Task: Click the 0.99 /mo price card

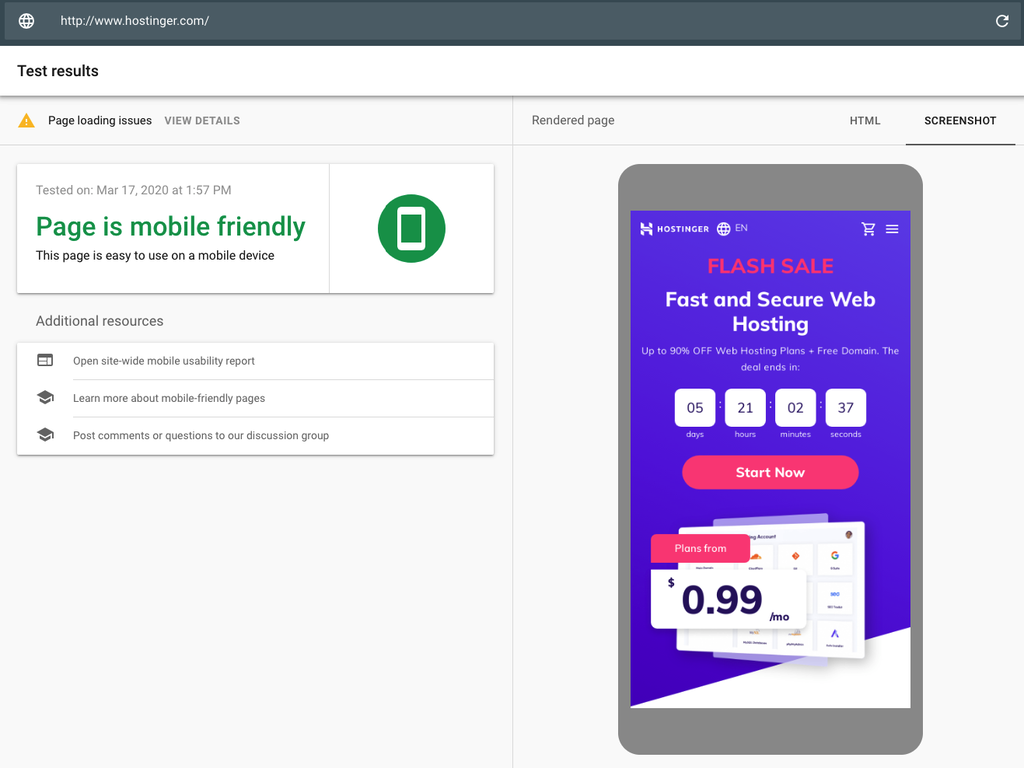Action: 728,599
